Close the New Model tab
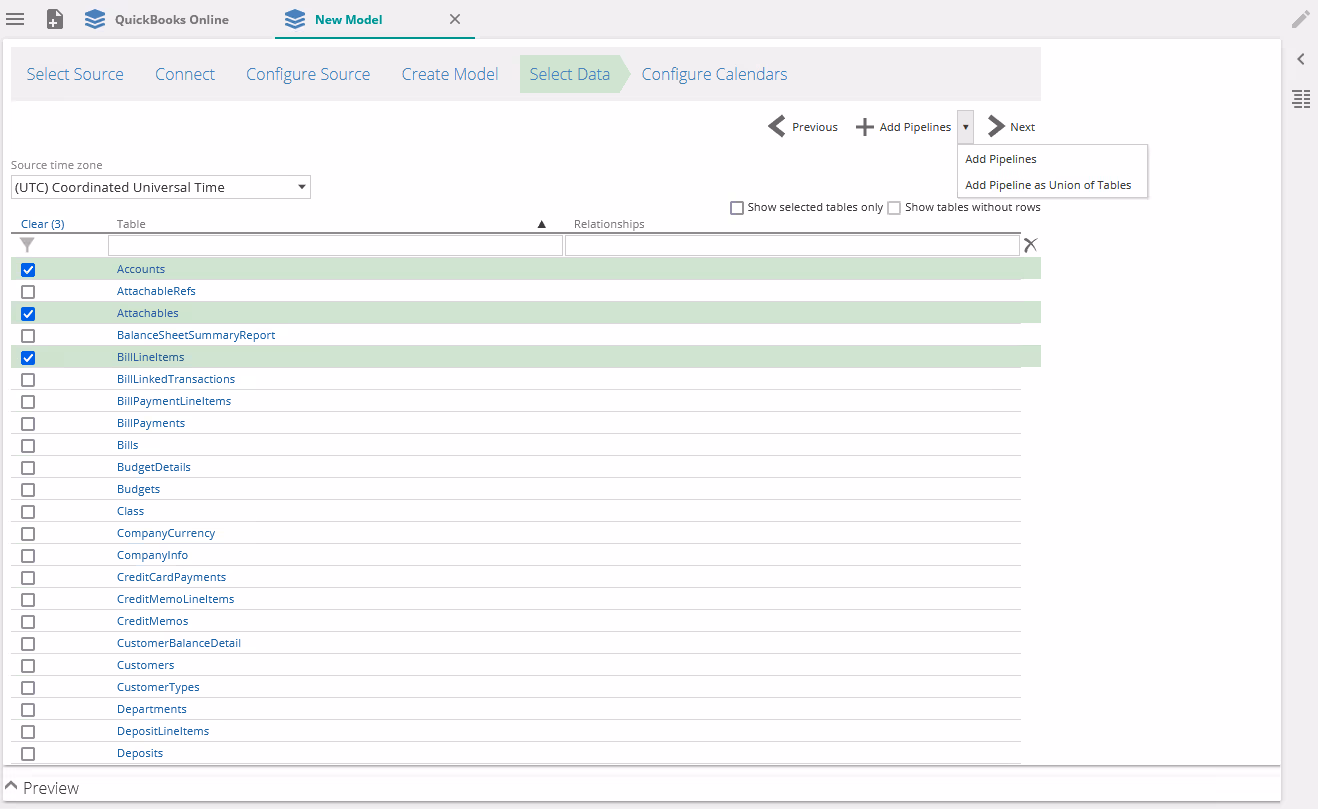 click(454, 19)
